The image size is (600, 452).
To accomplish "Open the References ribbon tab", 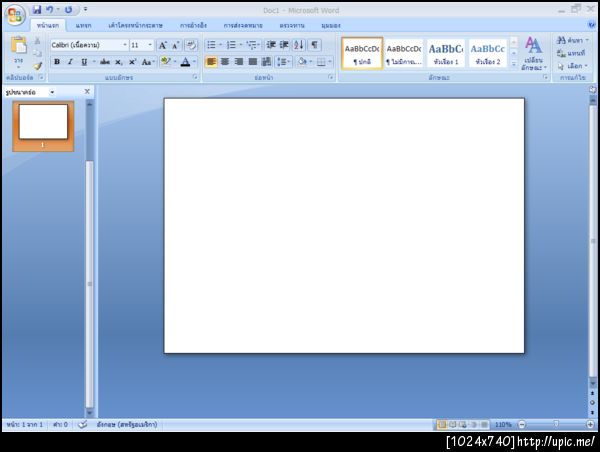I will coord(193,25).
